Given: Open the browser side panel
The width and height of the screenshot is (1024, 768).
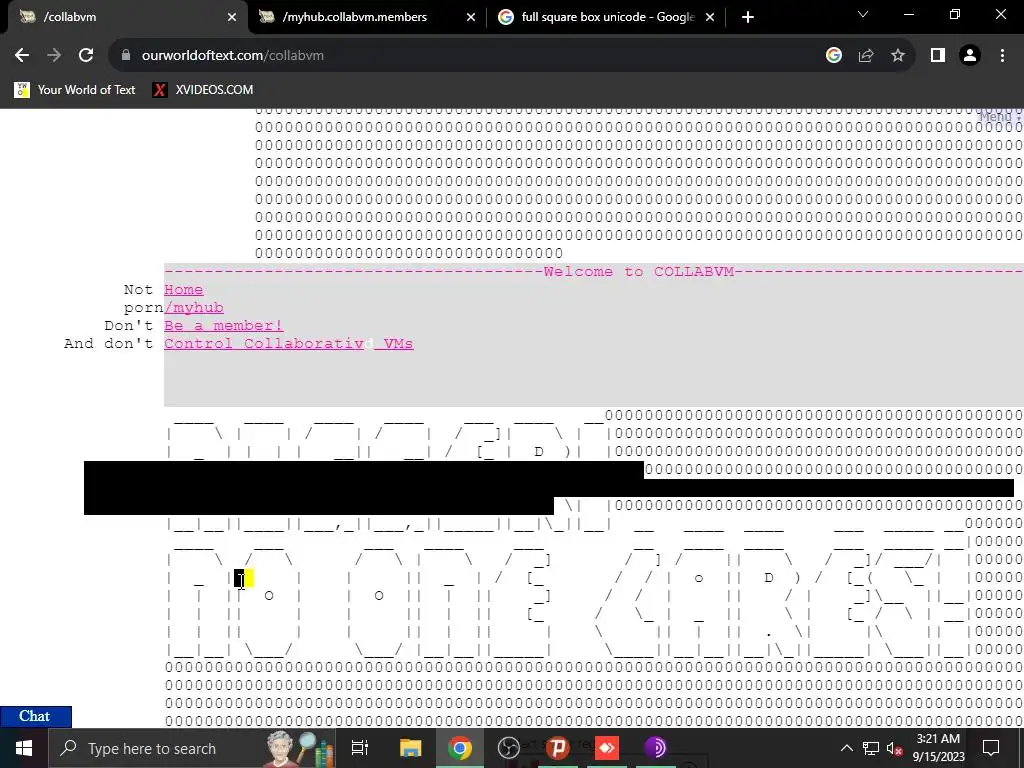Looking at the screenshot, I should pyautogui.click(x=938, y=56).
